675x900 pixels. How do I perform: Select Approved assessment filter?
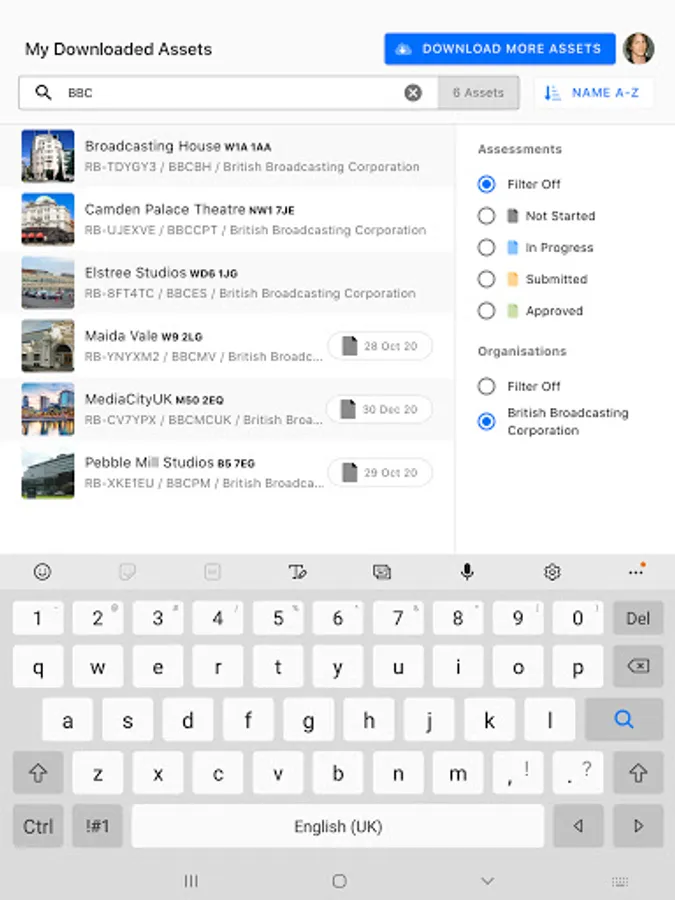(x=486, y=311)
